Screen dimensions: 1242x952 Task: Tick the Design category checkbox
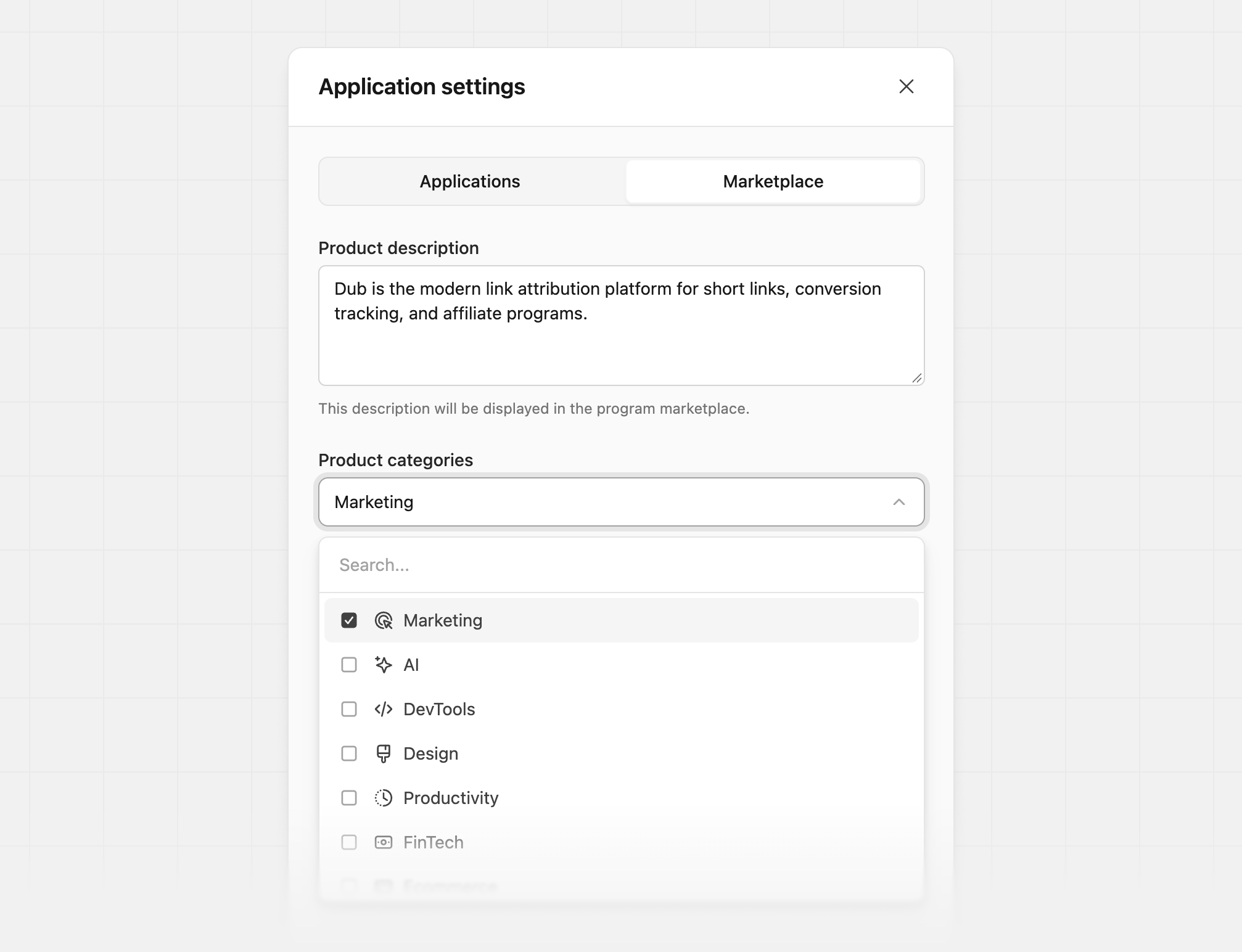(x=349, y=753)
